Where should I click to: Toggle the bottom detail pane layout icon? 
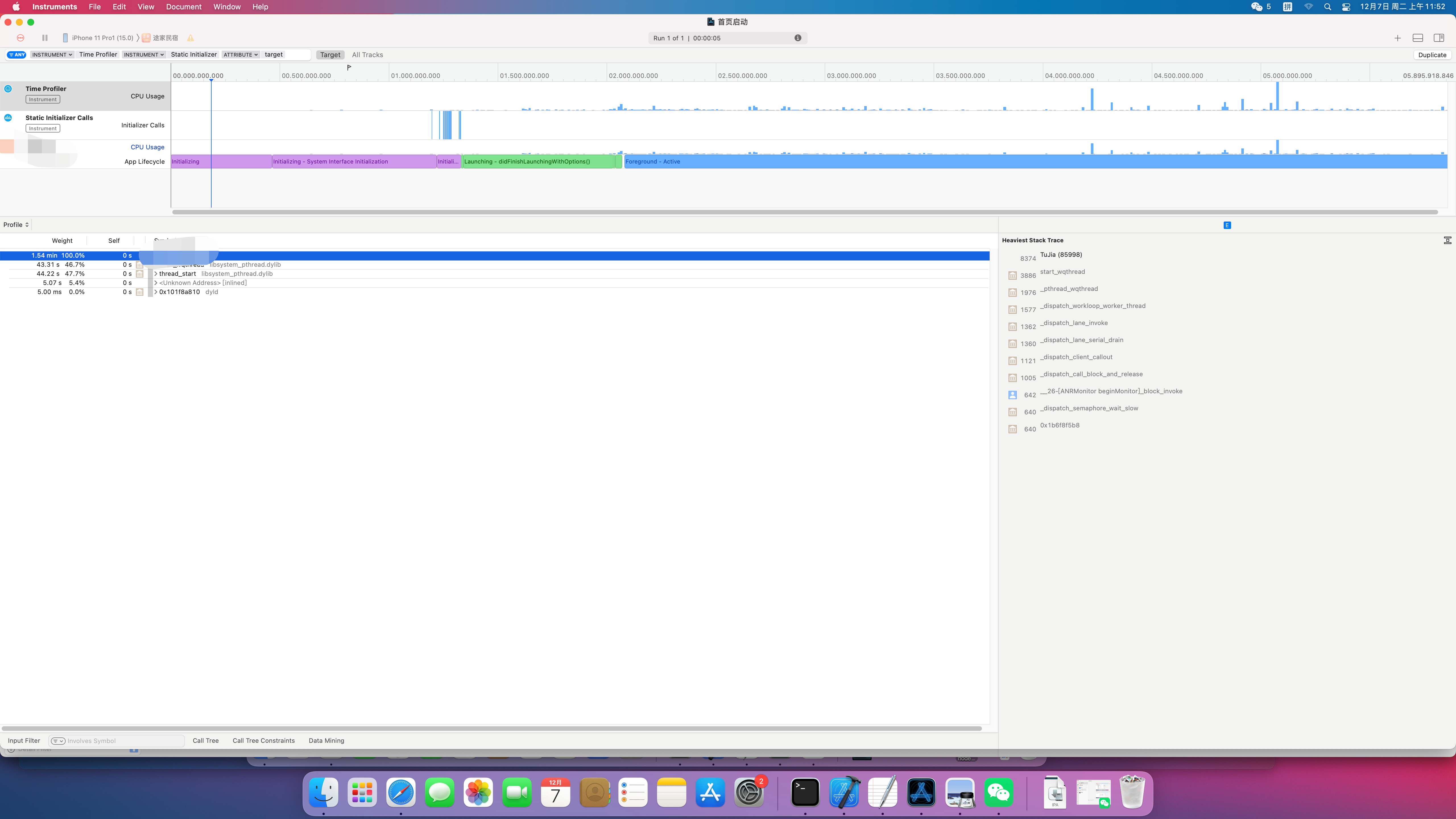click(x=1418, y=38)
